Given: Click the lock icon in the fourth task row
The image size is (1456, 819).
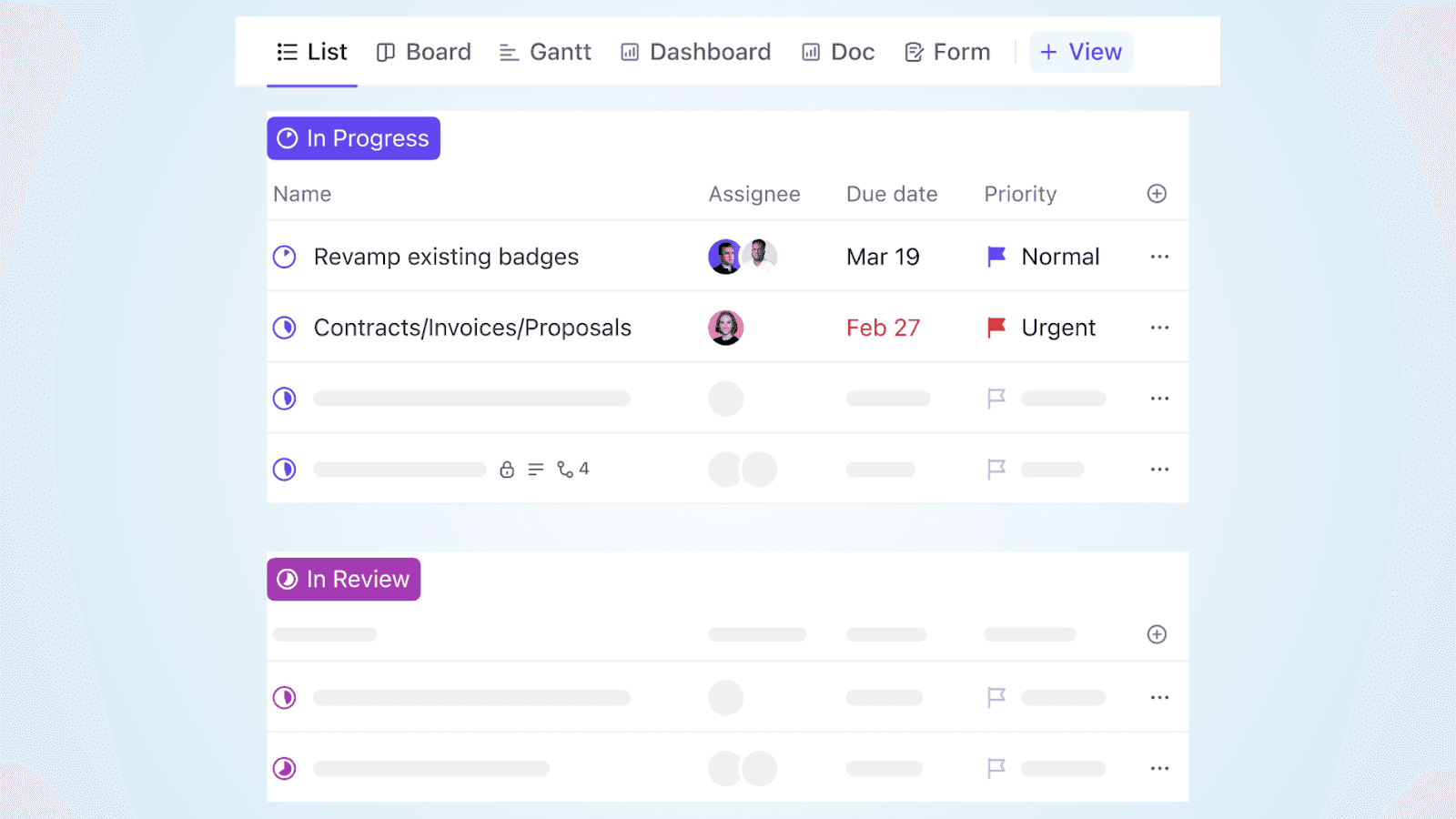Looking at the screenshot, I should (x=507, y=469).
